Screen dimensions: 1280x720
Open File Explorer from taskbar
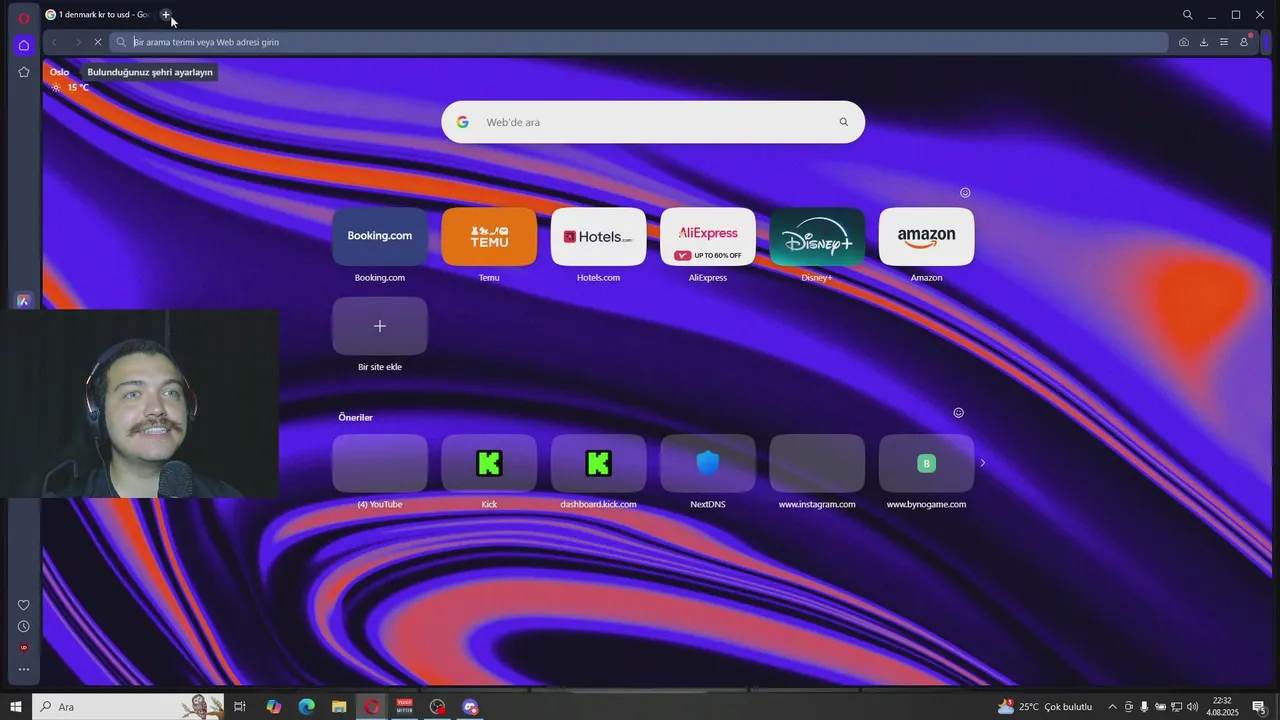click(x=339, y=707)
